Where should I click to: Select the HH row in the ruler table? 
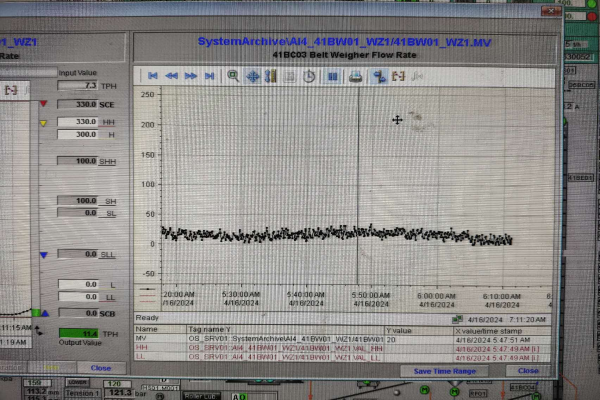pyautogui.click(x=342, y=348)
